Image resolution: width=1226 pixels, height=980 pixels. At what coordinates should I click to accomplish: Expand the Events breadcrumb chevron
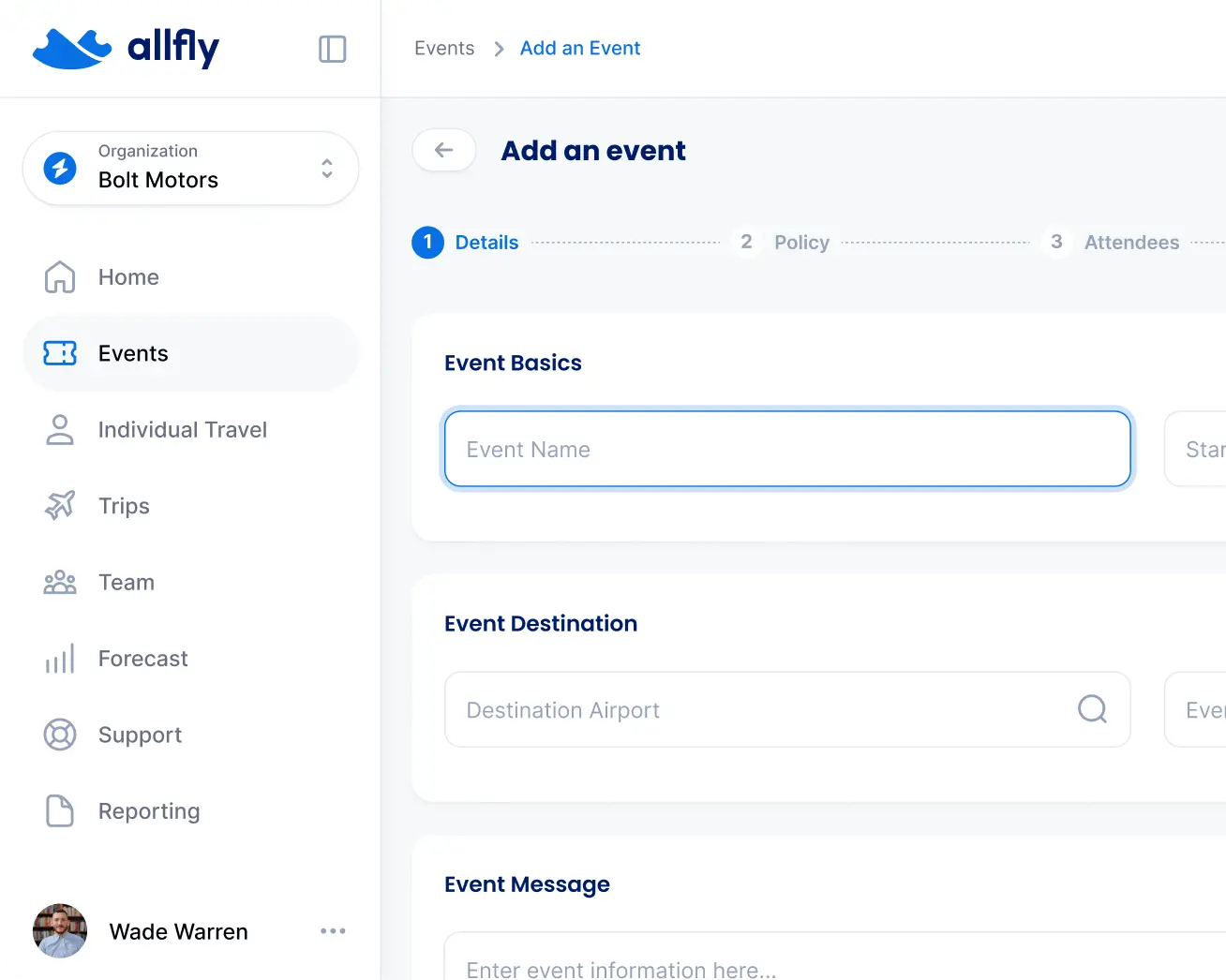tap(498, 48)
